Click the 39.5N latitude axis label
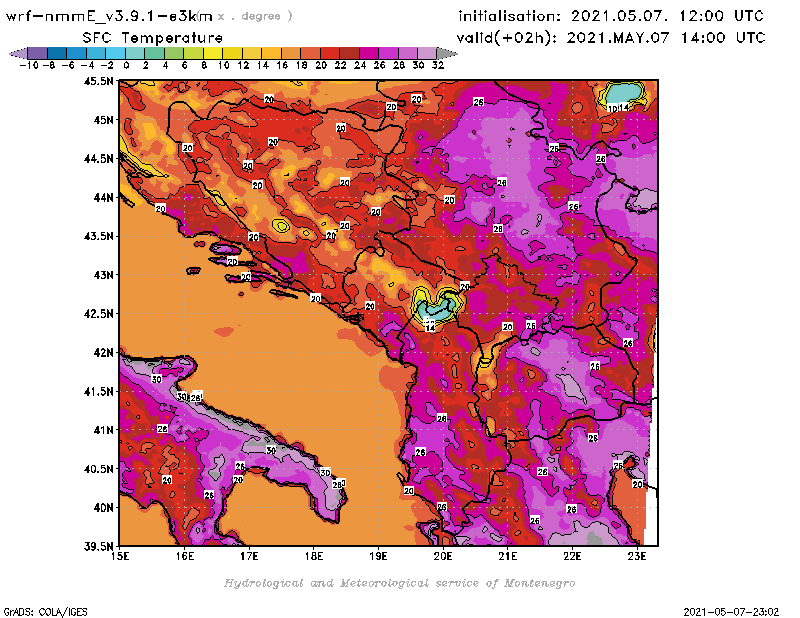This screenshot has width=800, height=618. click(98, 547)
